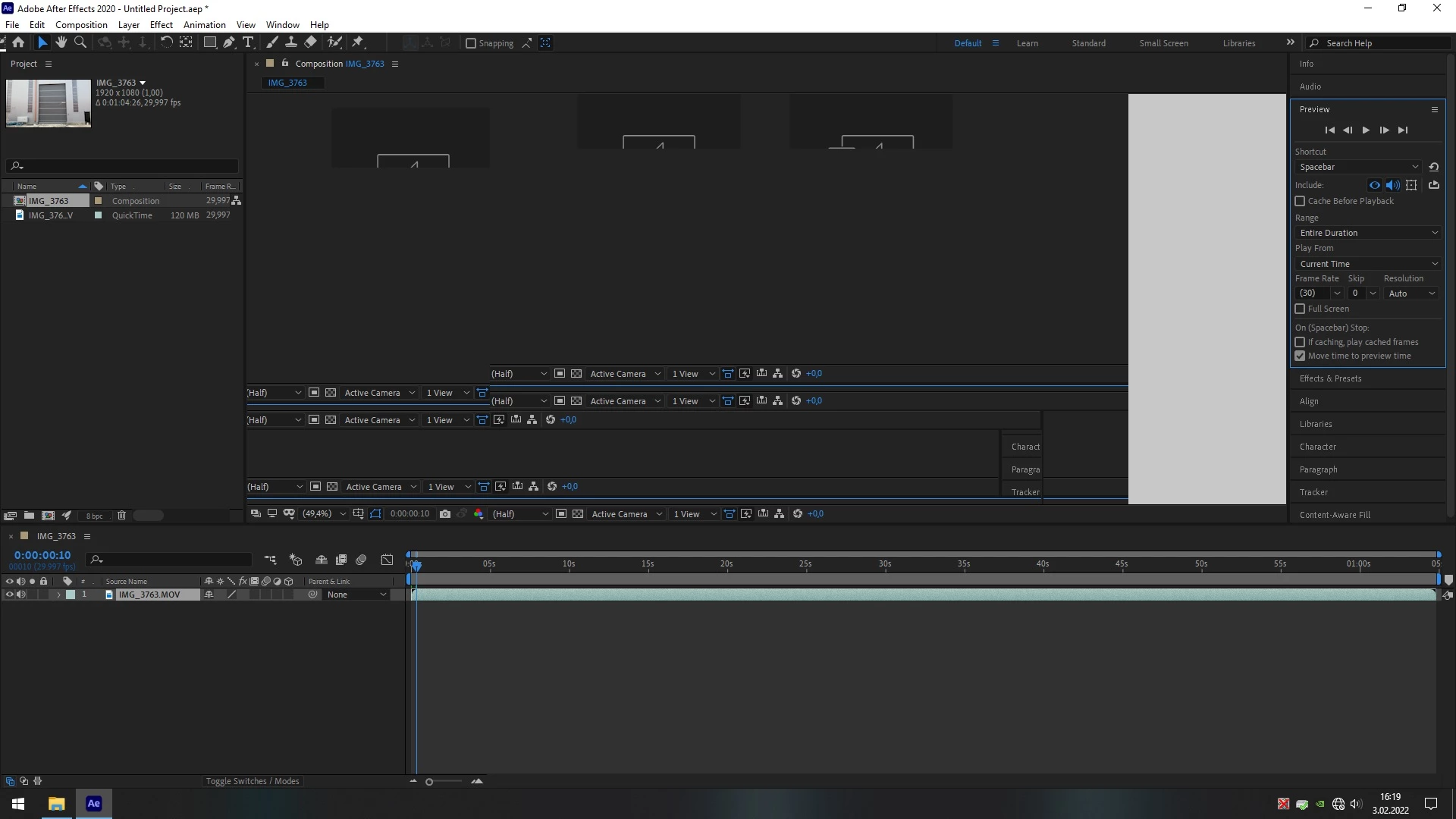Switch to the Learn workspace

[1027, 43]
